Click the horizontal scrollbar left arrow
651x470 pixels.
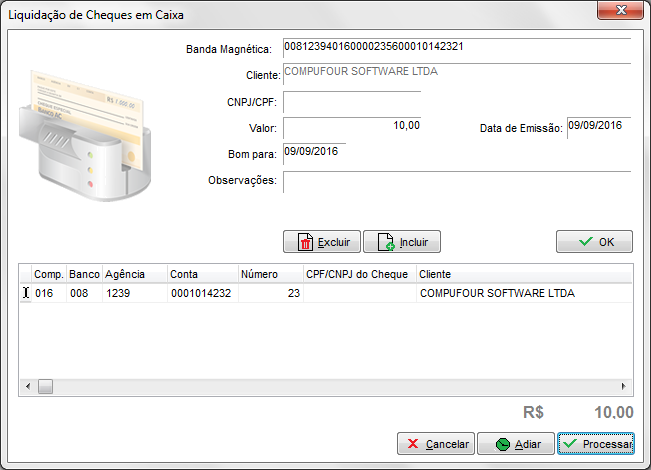pos(26,387)
